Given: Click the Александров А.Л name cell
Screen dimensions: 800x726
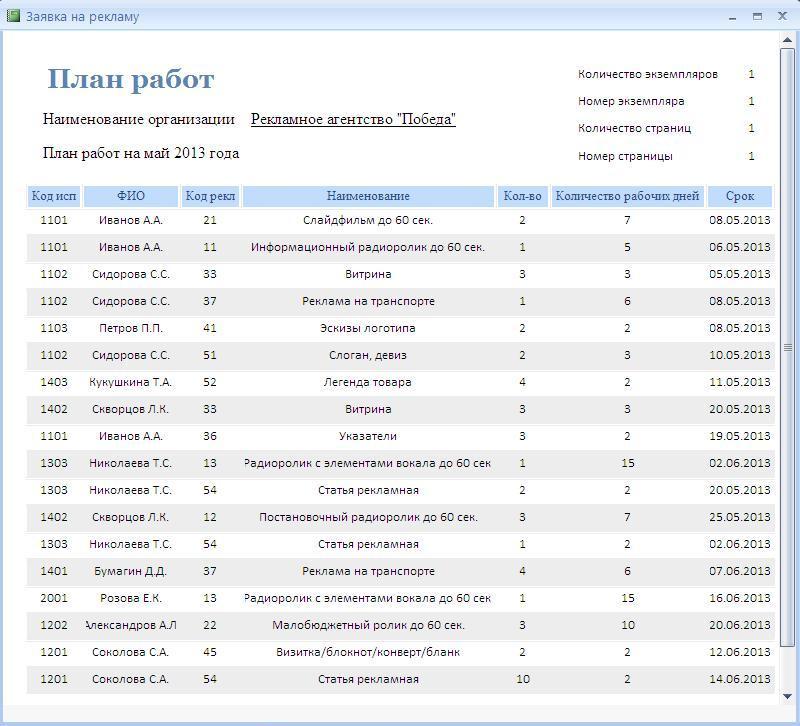Looking at the screenshot, I should click(131, 625).
